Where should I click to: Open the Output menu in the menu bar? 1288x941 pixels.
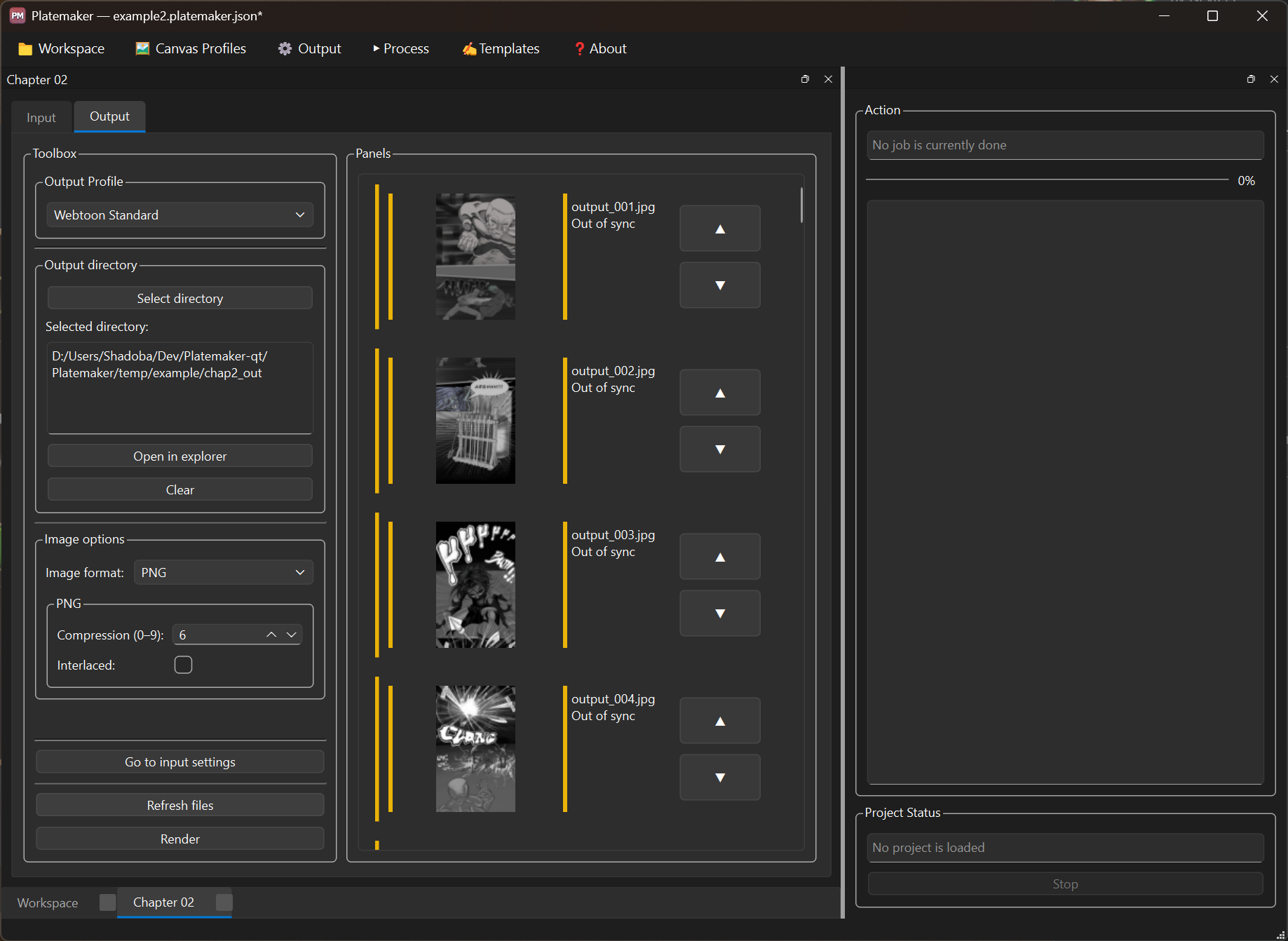click(310, 48)
